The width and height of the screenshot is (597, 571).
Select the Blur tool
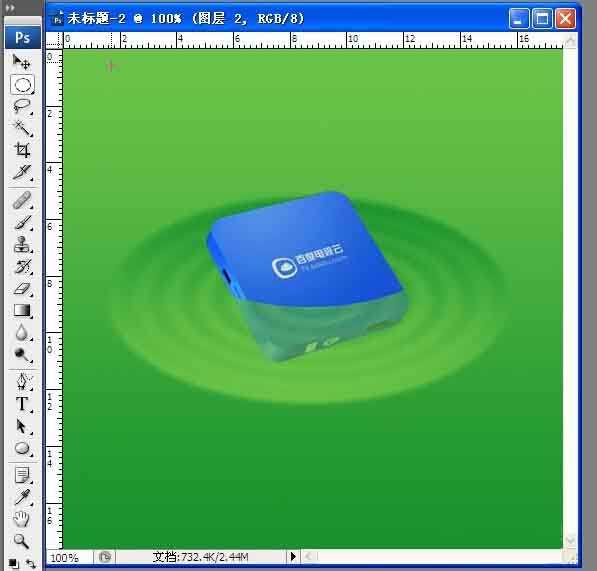point(22,332)
